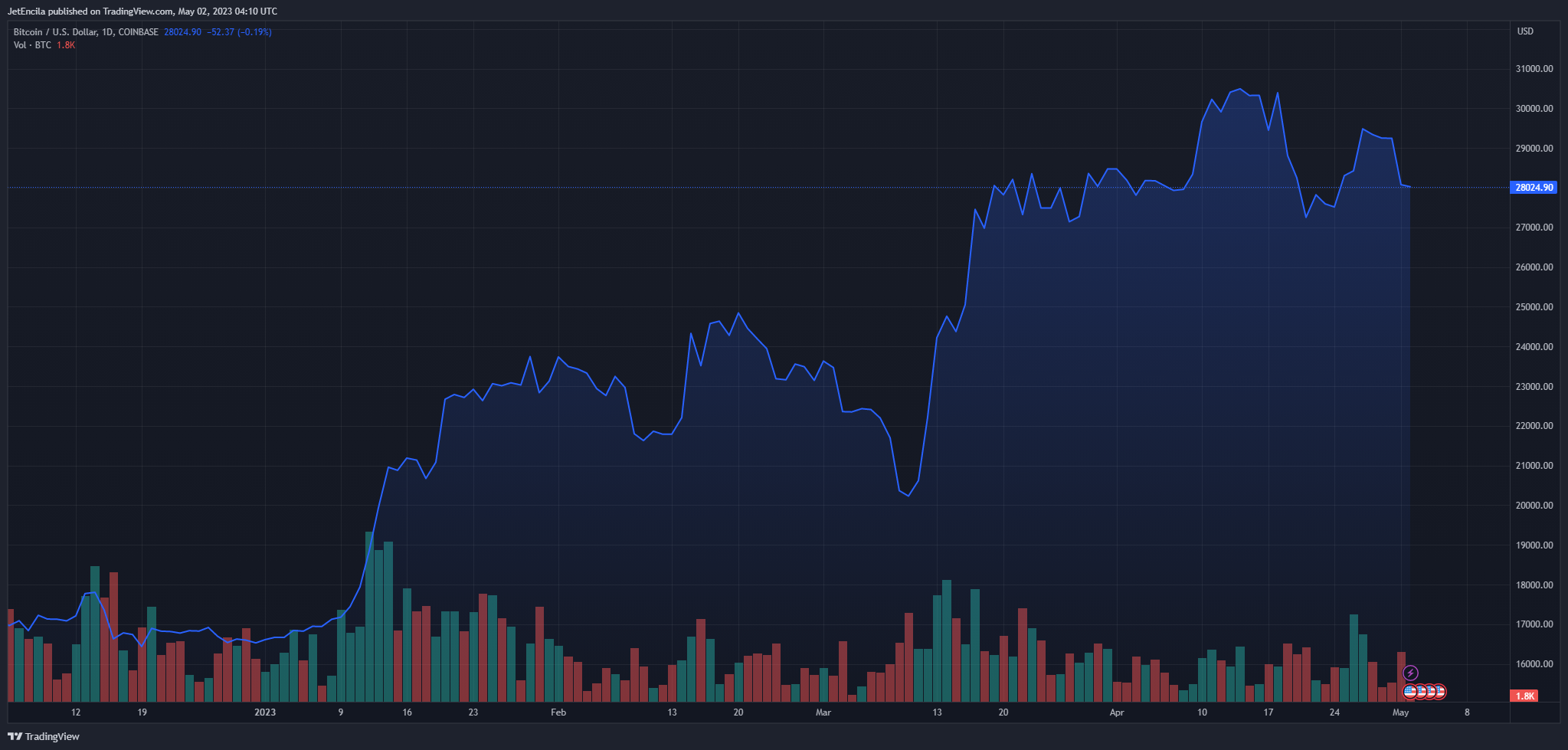Click the 16000.00 price axis label
Screen dimensions: 1568x750
(1534, 664)
